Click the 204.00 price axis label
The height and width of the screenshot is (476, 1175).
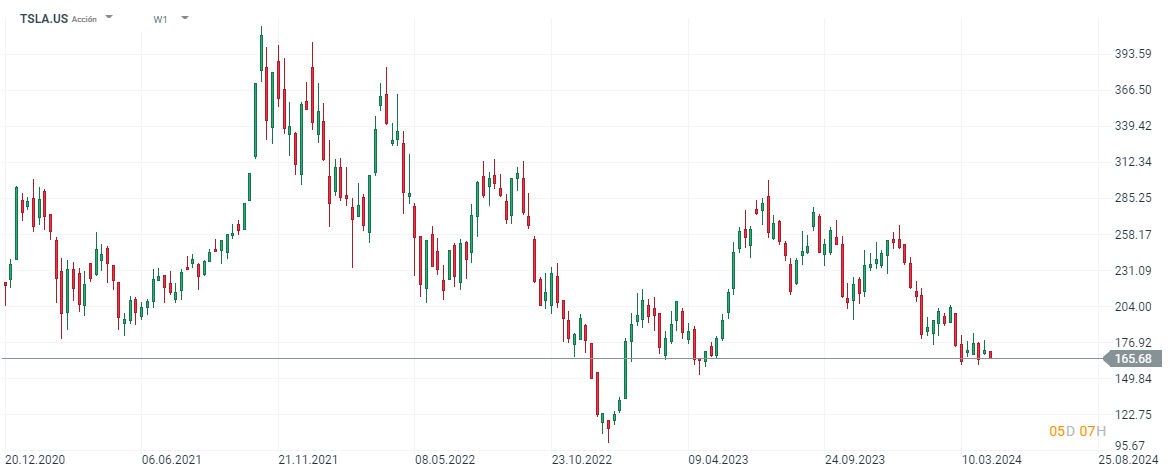click(x=1134, y=307)
